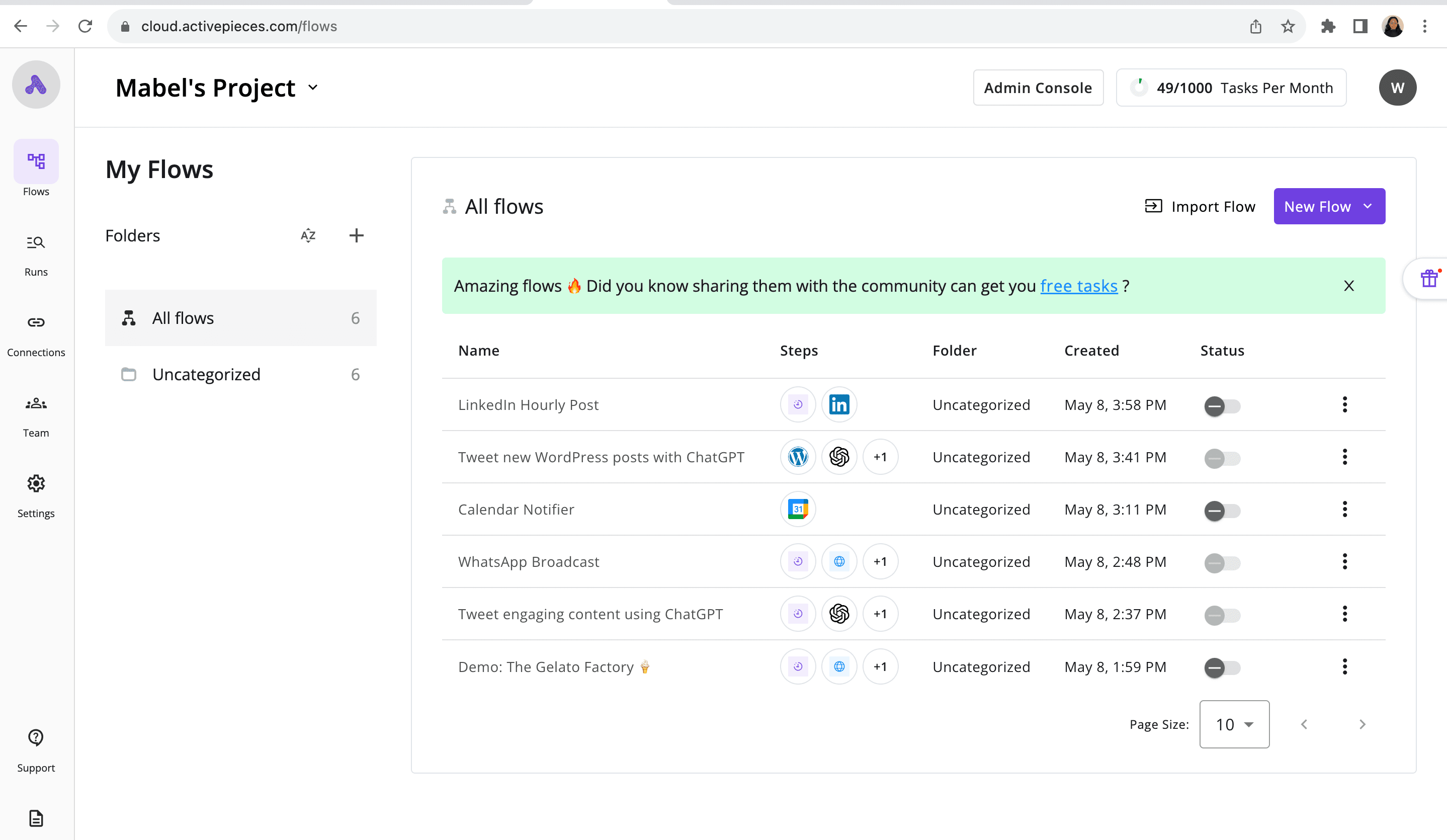Expand the New Flow dropdown arrow
Viewport: 1447px width, 840px height.
pos(1368,206)
